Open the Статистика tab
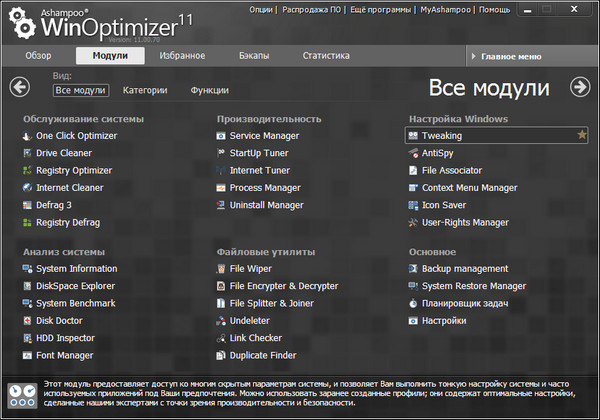Viewport: 600px width, 420px height. coord(326,56)
